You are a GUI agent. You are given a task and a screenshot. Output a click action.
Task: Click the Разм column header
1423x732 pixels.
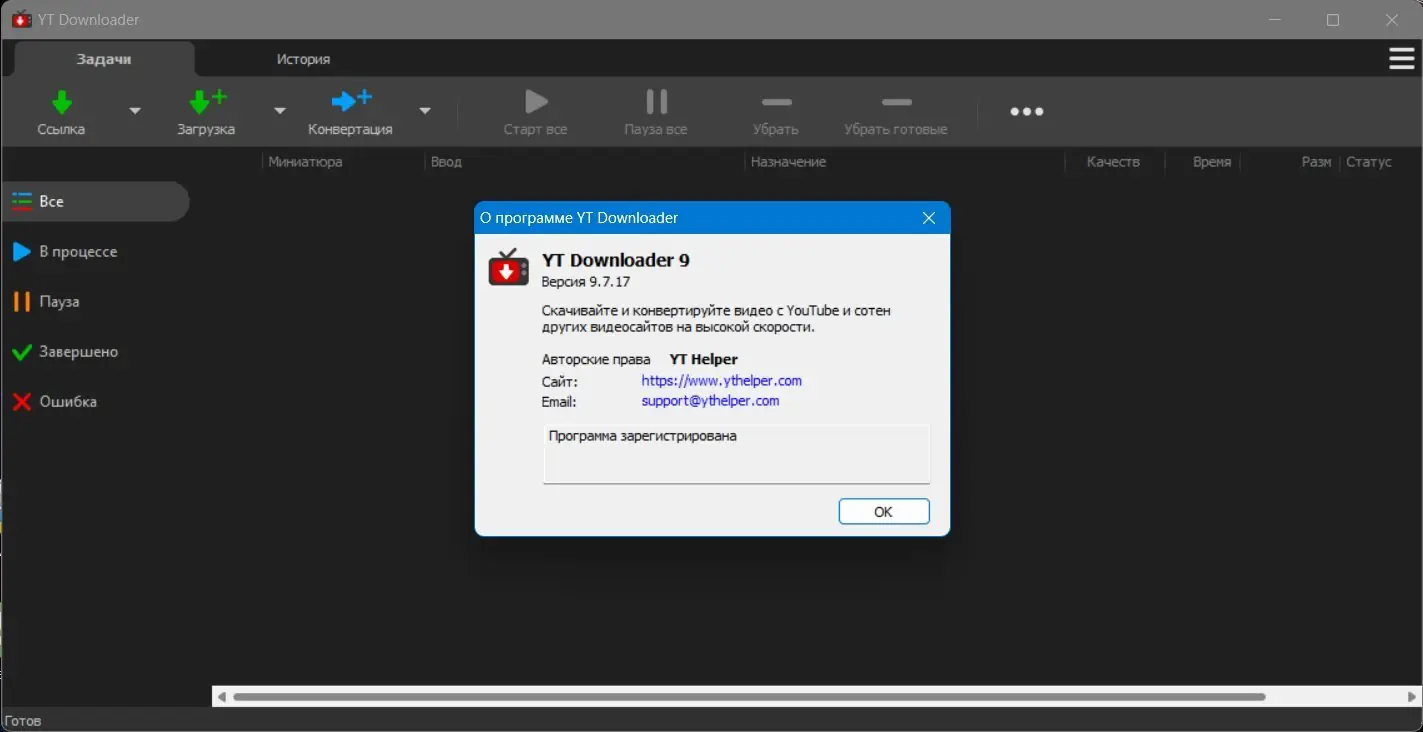pyautogui.click(x=1316, y=161)
